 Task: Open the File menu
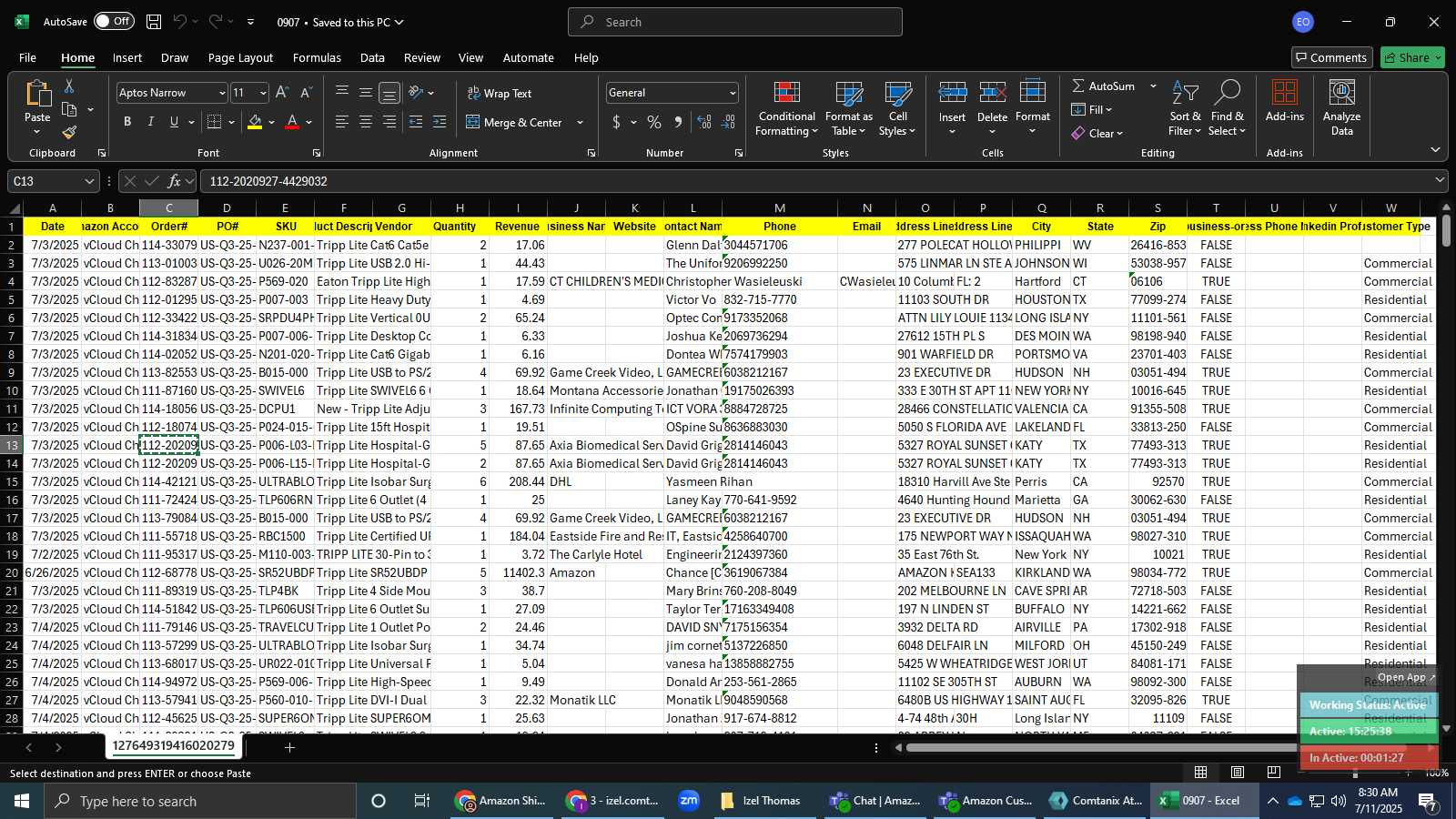coord(28,57)
